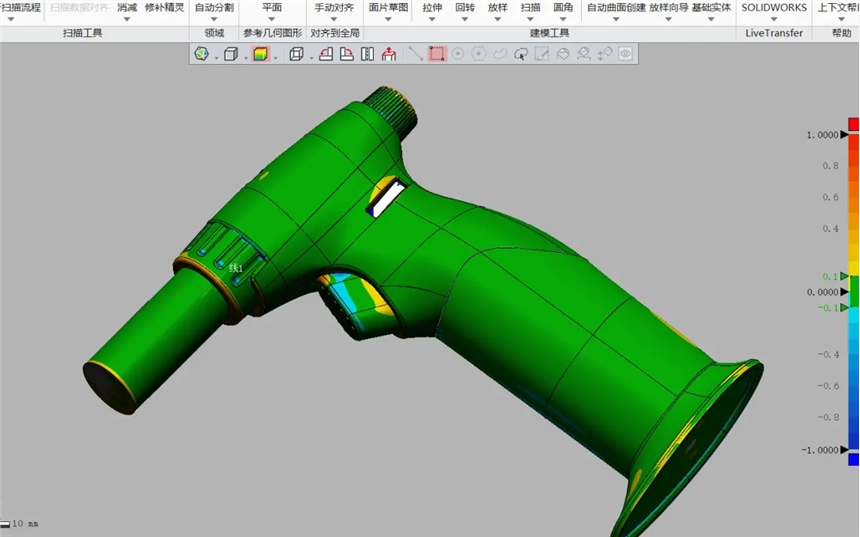Click the 线1 label on model
The width and height of the screenshot is (860, 537).
pyautogui.click(x=236, y=268)
